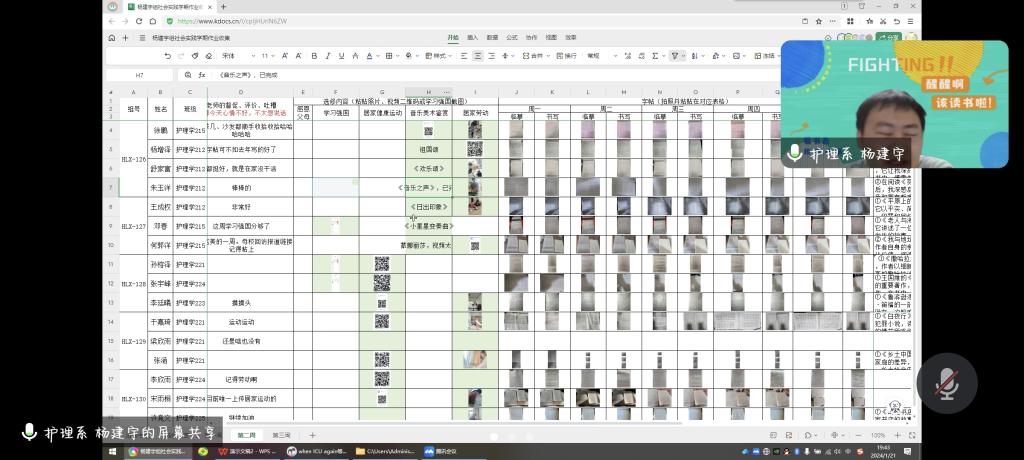Click the filter funnel icon
The image size is (1024, 460).
click(674, 56)
